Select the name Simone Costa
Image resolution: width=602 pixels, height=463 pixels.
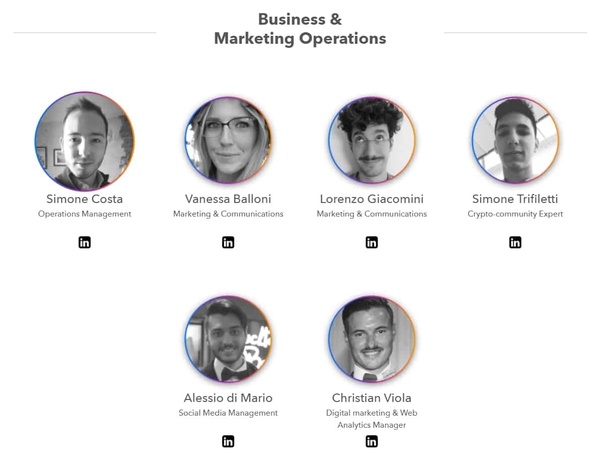pos(85,199)
